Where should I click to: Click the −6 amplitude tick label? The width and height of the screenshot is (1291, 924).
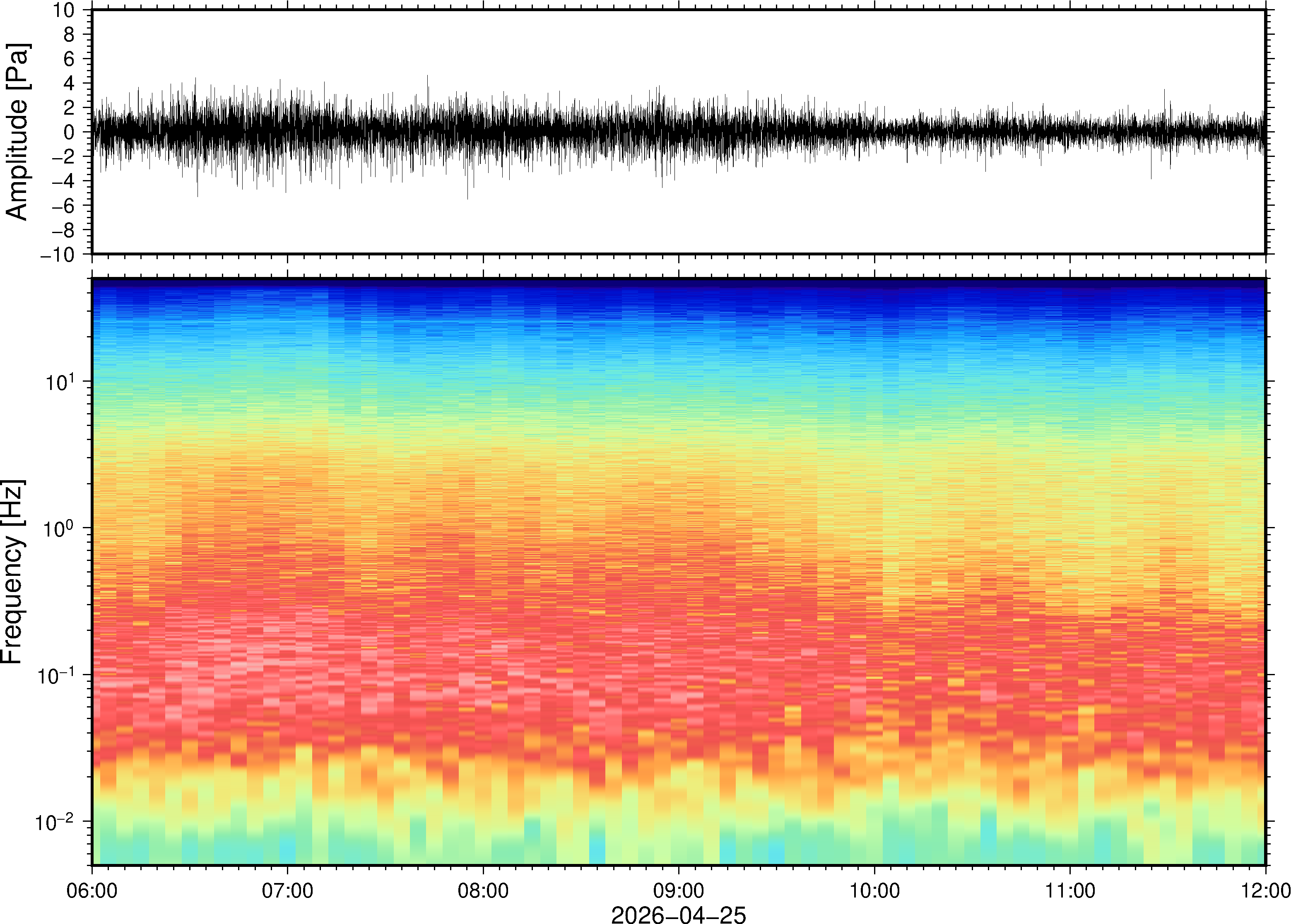point(63,206)
